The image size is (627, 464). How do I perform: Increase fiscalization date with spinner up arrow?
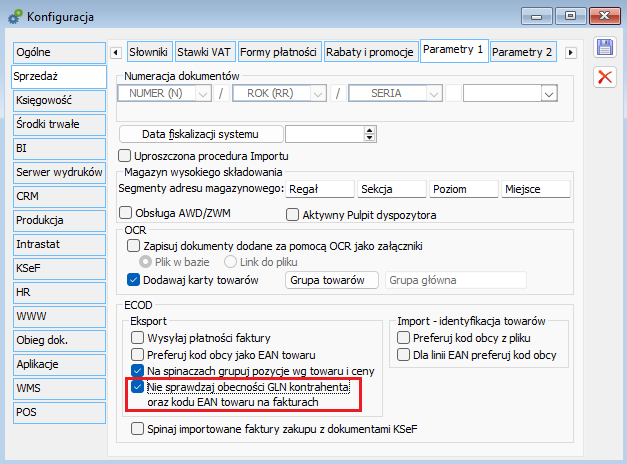(370, 130)
